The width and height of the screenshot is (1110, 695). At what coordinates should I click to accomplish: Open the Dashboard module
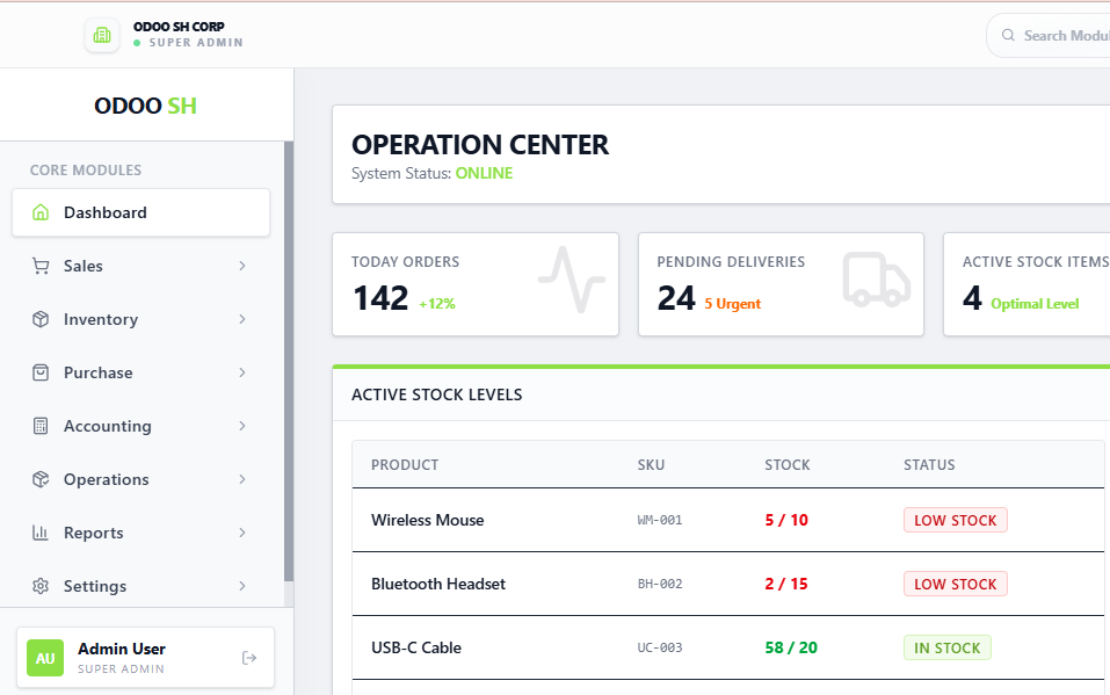click(141, 212)
